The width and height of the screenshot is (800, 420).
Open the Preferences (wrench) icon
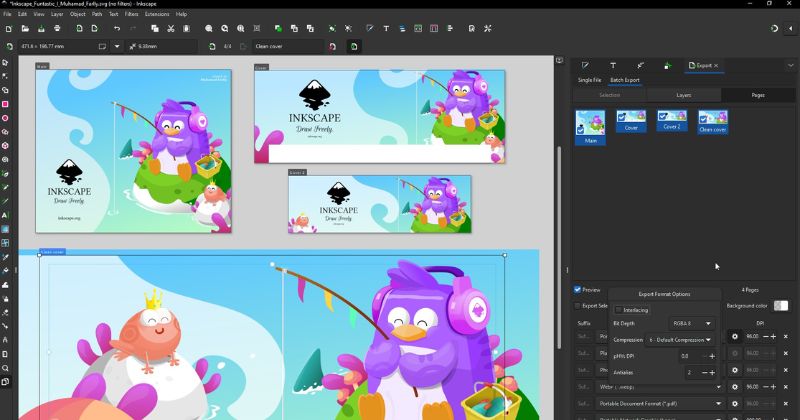tap(488, 29)
